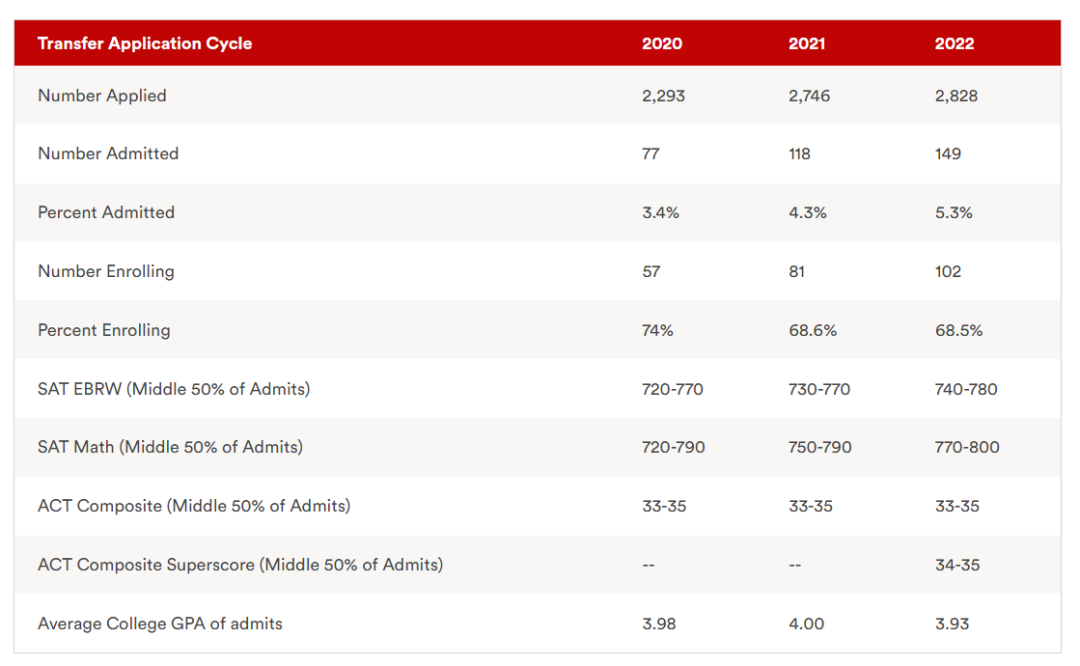1080x666 pixels.
Task: Click the Percent Admitted row label
Action: 106,212
